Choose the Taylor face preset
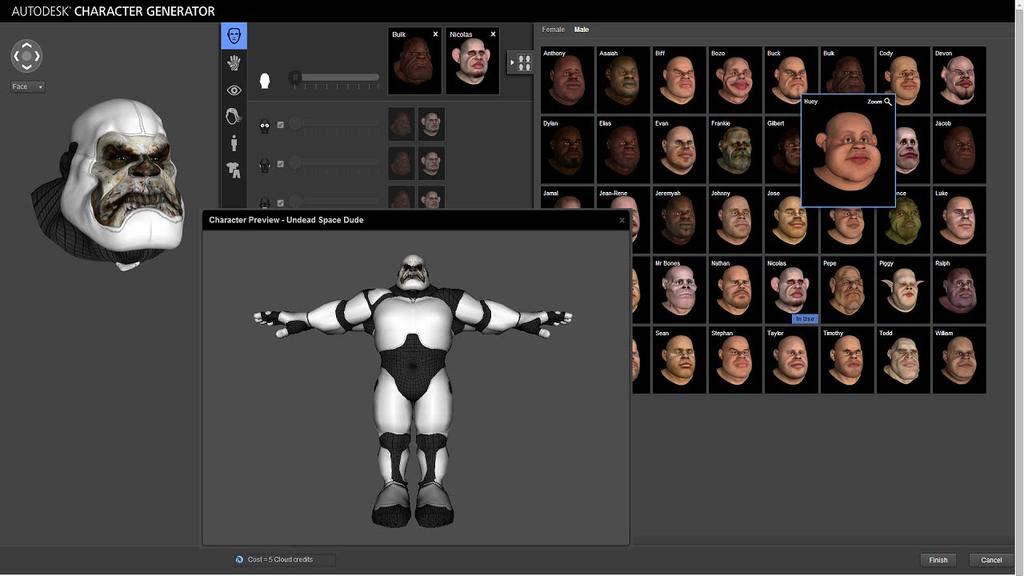 click(x=791, y=359)
